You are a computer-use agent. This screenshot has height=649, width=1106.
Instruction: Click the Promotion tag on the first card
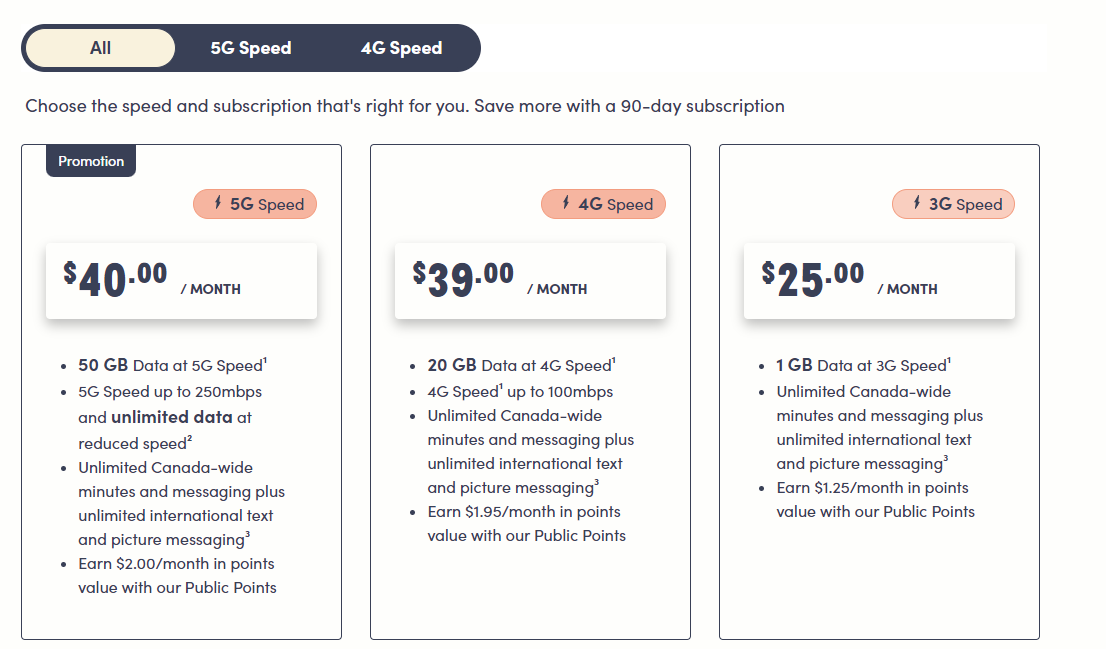90,161
